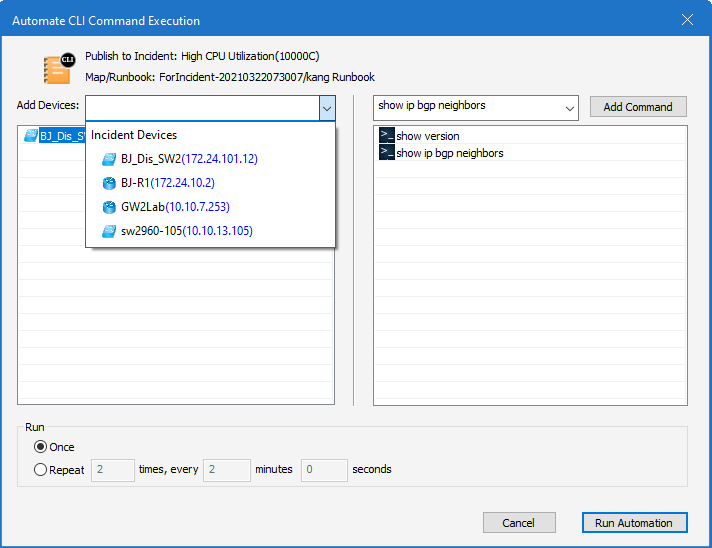The height and width of the screenshot is (548, 712).
Task: Collapse the Add Devices dropdown arrow
Action: pyautogui.click(x=326, y=108)
